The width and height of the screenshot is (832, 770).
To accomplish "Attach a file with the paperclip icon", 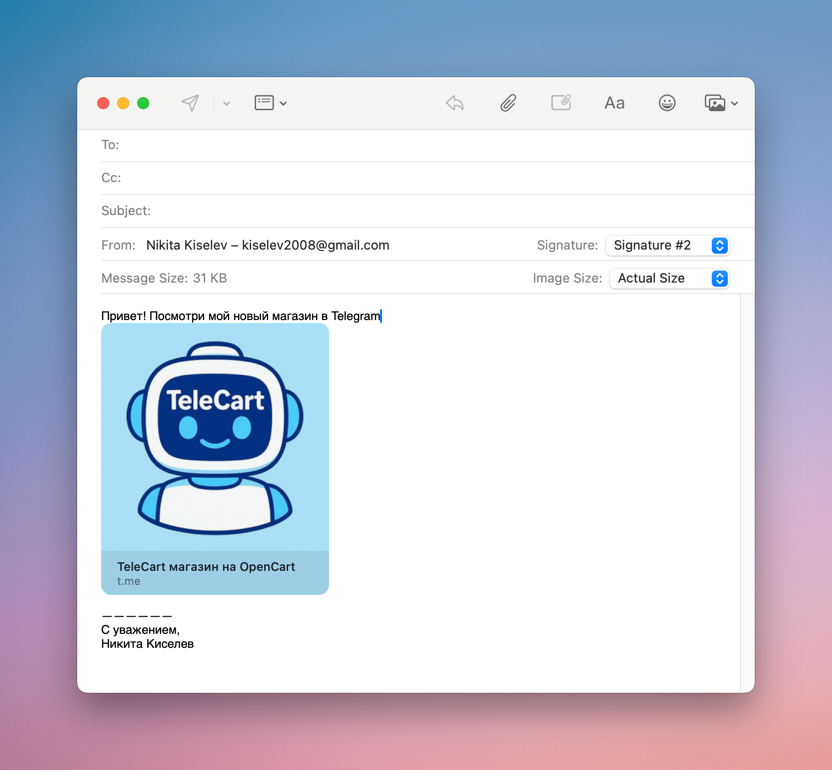I will coord(508,103).
